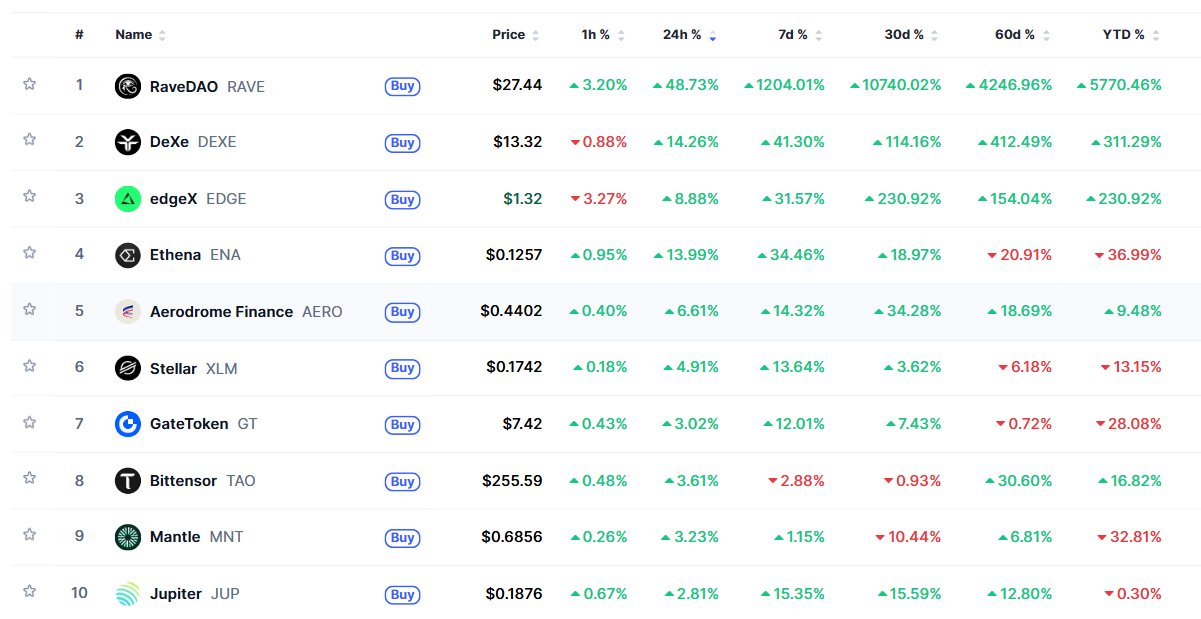Click the green edgeX logo icon
Screen dimensions: 1201x619
[128, 199]
